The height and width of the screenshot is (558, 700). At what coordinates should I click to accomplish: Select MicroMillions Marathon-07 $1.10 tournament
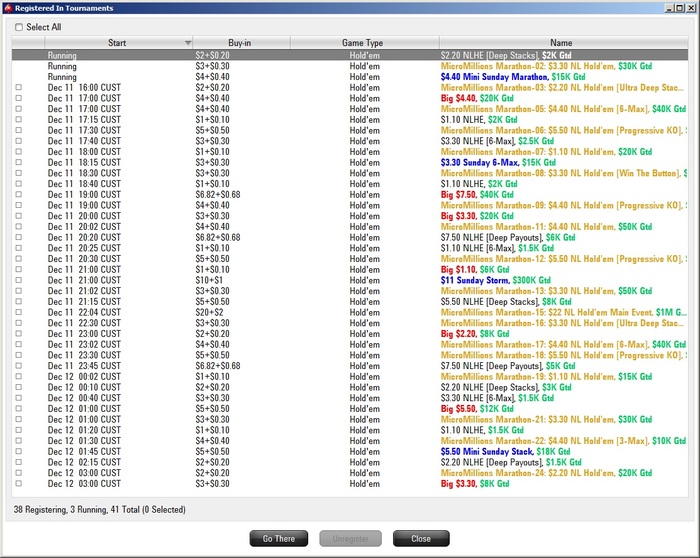pyautogui.click(x=350, y=152)
